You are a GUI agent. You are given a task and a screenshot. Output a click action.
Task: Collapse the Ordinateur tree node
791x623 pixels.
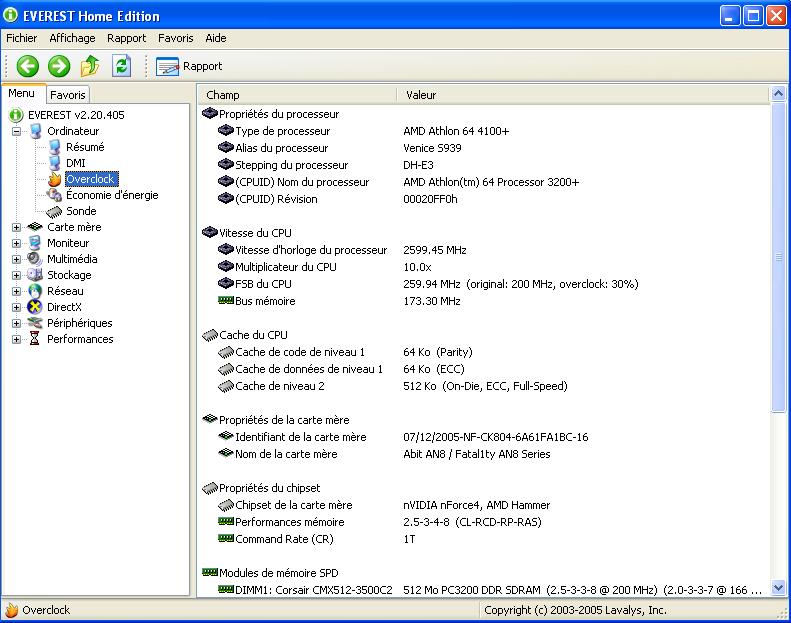tap(16, 131)
